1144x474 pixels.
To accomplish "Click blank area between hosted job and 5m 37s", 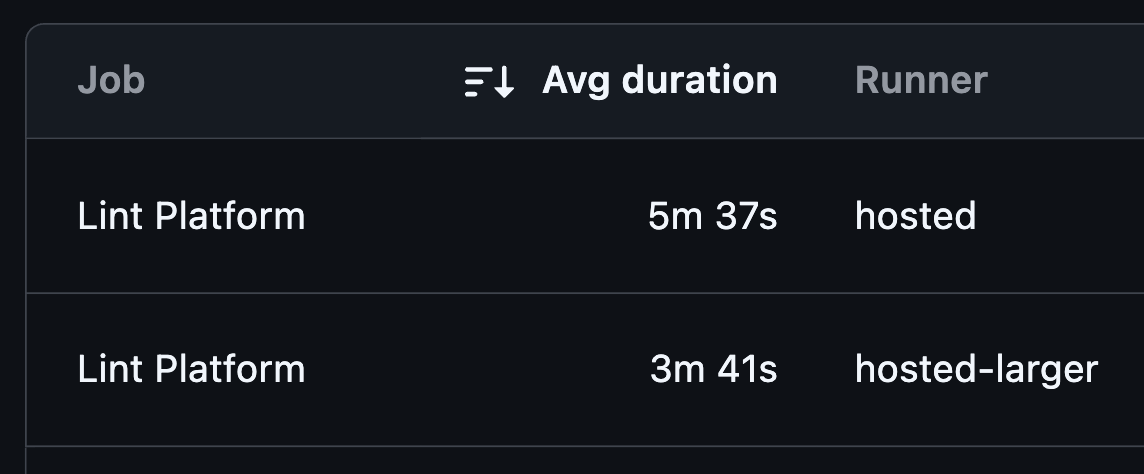I will 476,217.
